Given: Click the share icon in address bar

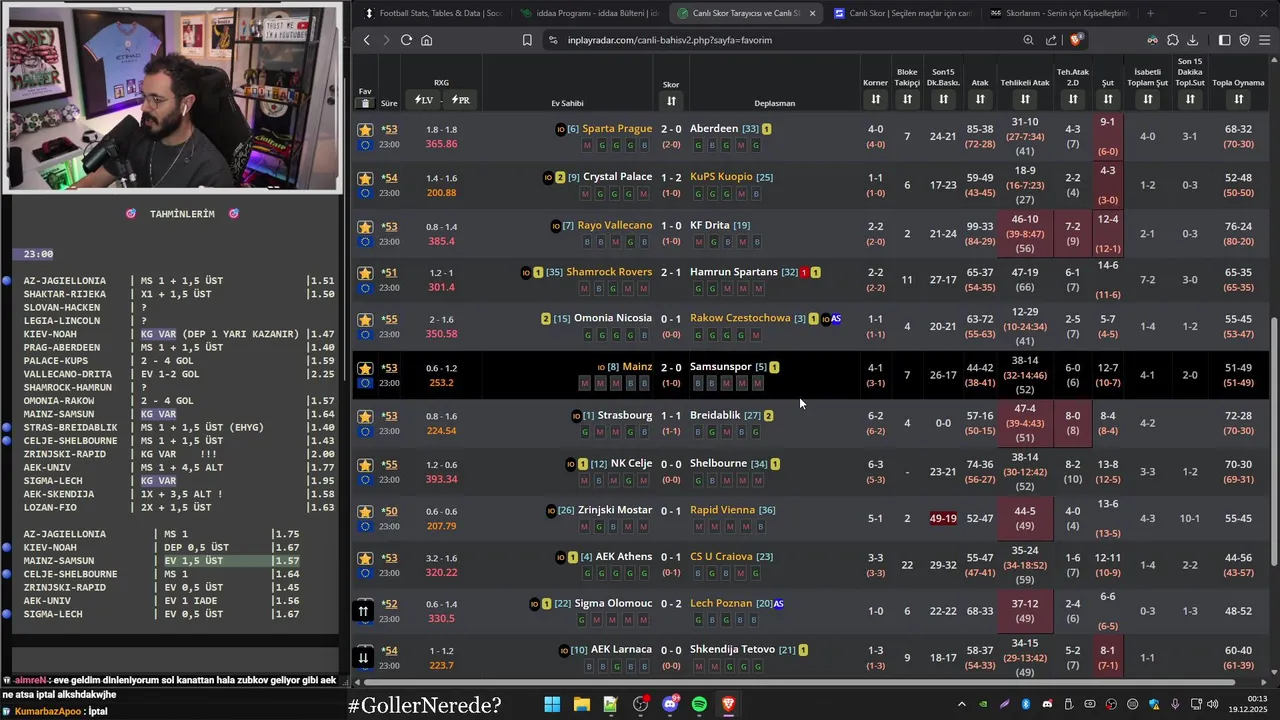Looking at the screenshot, I should coord(1052,40).
